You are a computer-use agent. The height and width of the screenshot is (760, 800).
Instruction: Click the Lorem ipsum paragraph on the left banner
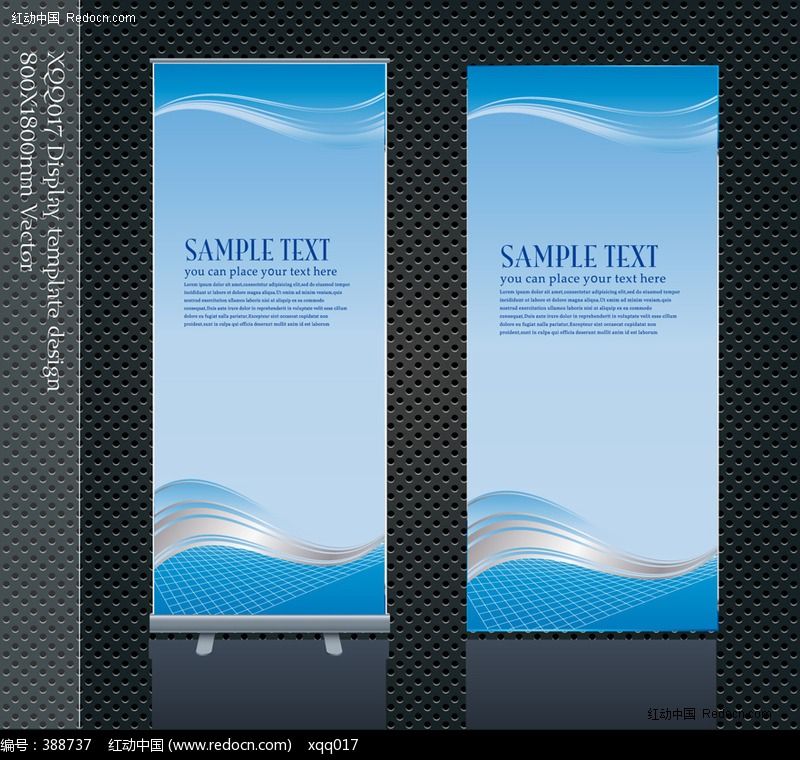[x=267, y=304]
